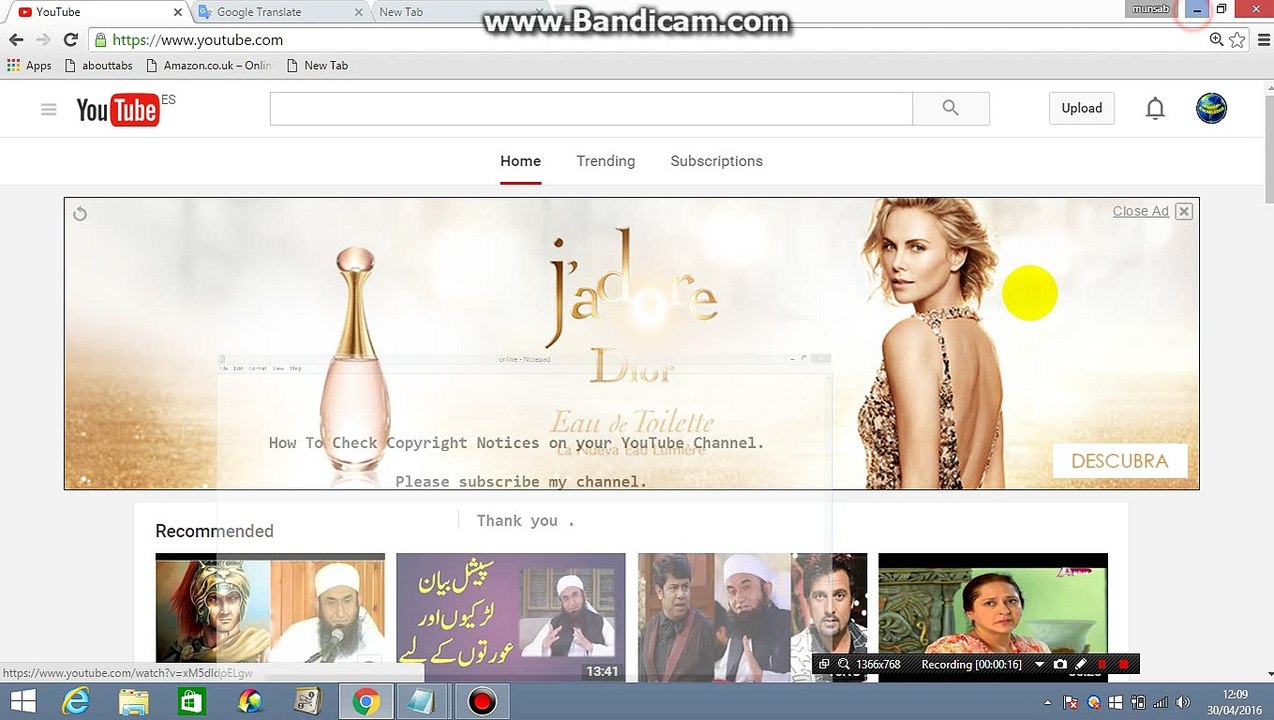Open the network signal tray icon
The width and height of the screenshot is (1274, 720).
pyautogui.click(x=1162, y=703)
